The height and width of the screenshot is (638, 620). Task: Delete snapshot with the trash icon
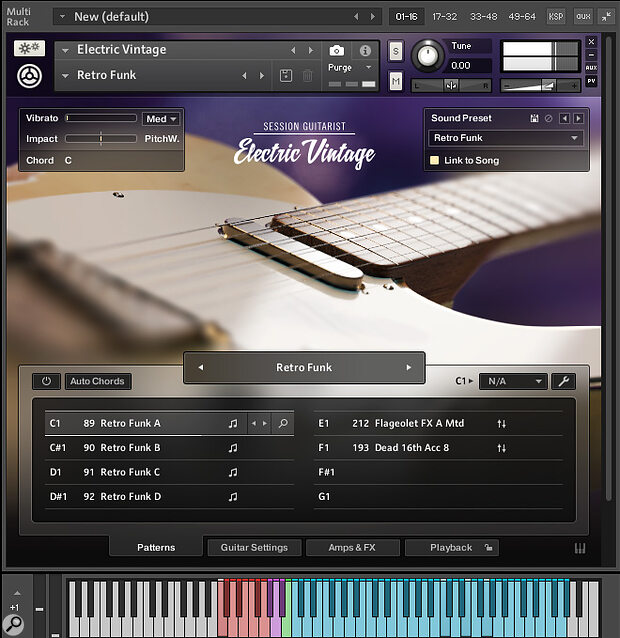308,76
